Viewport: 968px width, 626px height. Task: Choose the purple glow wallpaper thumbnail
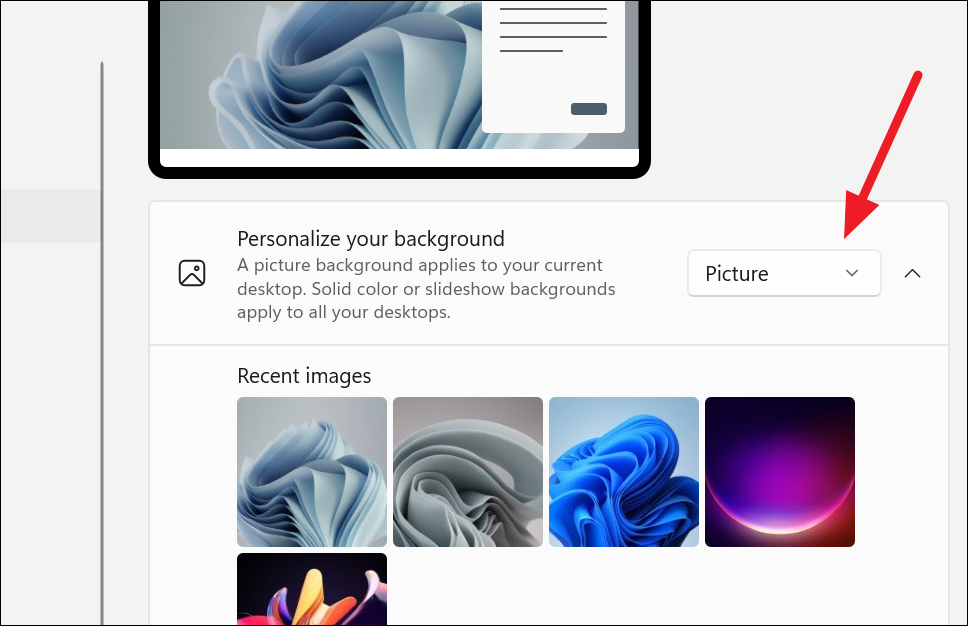point(780,472)
